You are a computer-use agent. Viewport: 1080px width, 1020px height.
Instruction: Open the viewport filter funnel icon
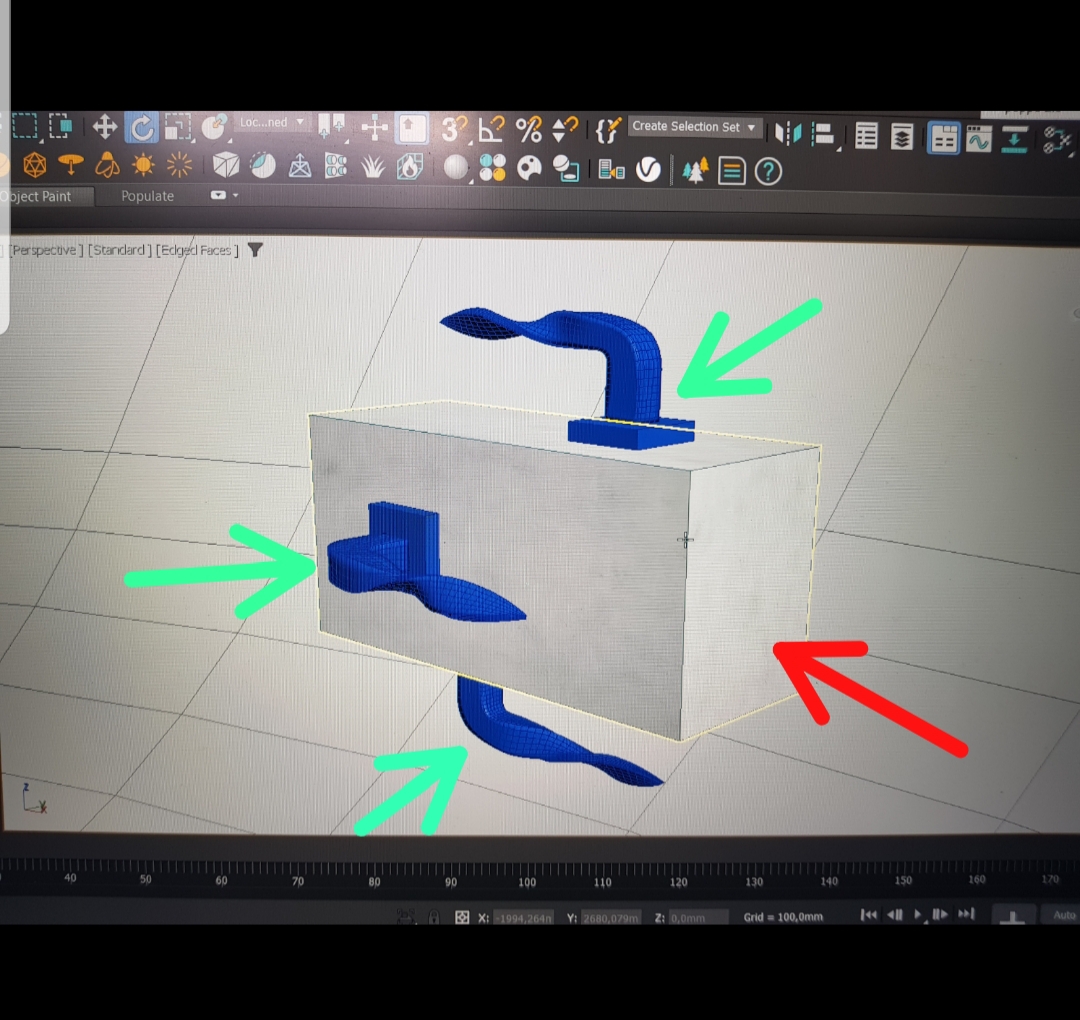click(255, 251)
